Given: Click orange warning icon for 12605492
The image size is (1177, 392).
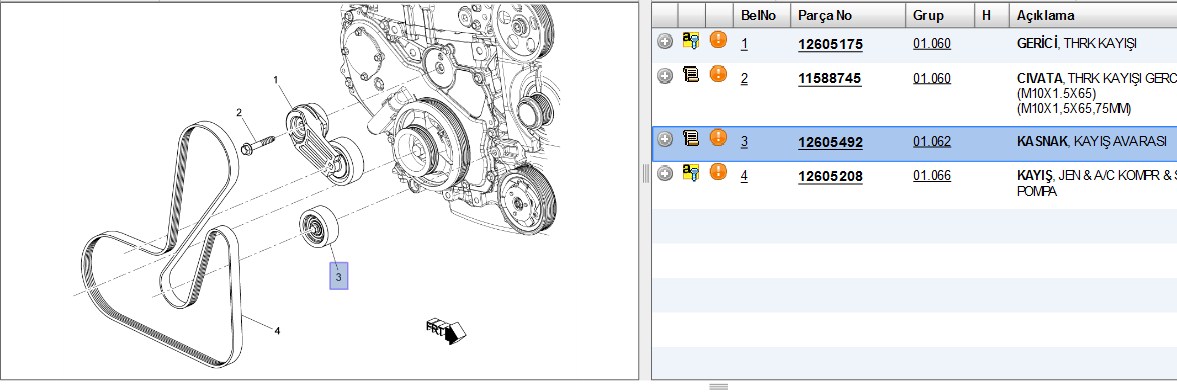Looking at the screenshot, I should coord(718,137).
